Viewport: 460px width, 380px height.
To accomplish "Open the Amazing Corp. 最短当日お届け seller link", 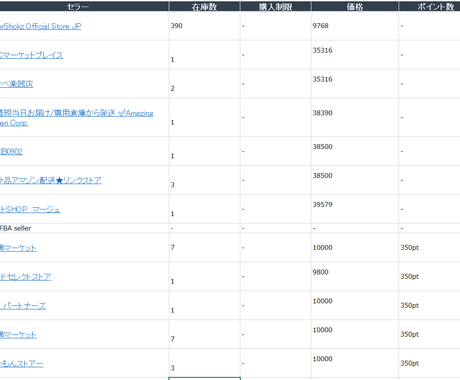I will [x=76, y=118].
